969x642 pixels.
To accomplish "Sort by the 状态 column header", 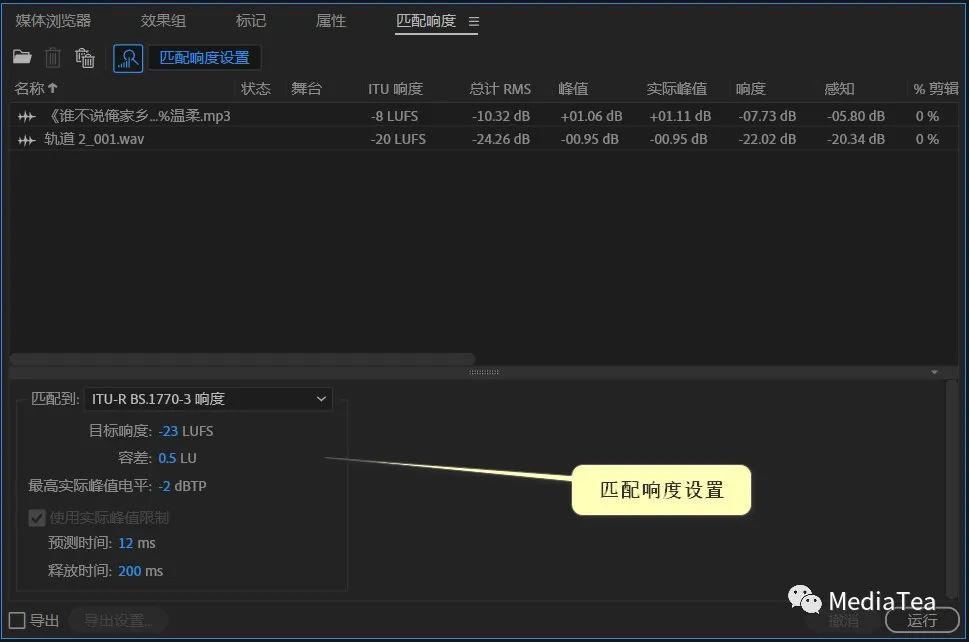I will point(256,89).
